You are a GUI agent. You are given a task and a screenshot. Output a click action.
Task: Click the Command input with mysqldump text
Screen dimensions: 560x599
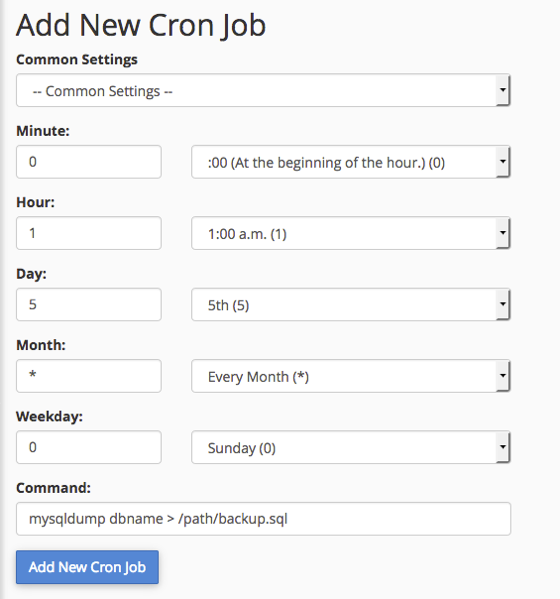(x=263, y=519)
